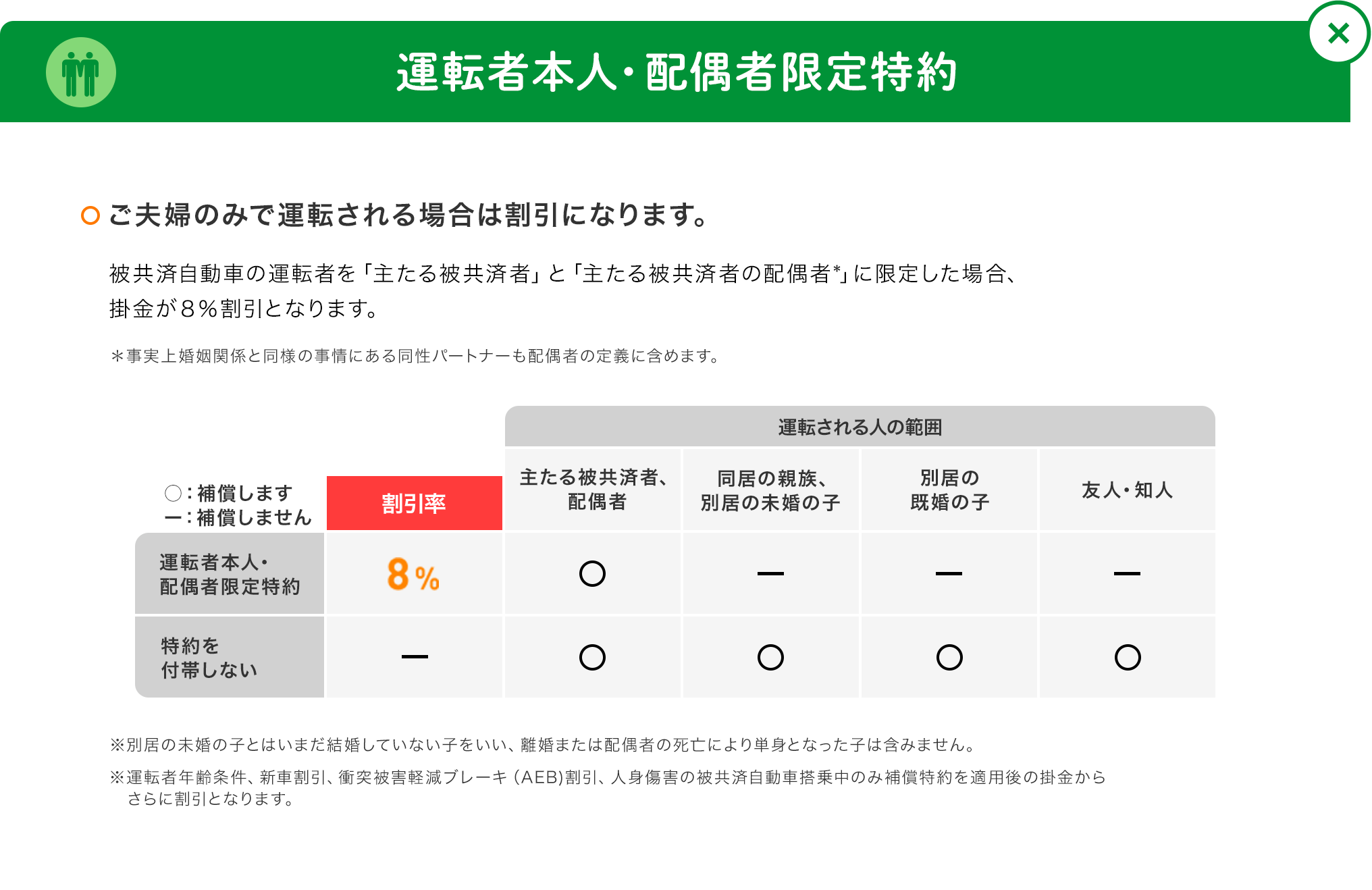Select the 運転される人の範囲 table header

[860, 427]
